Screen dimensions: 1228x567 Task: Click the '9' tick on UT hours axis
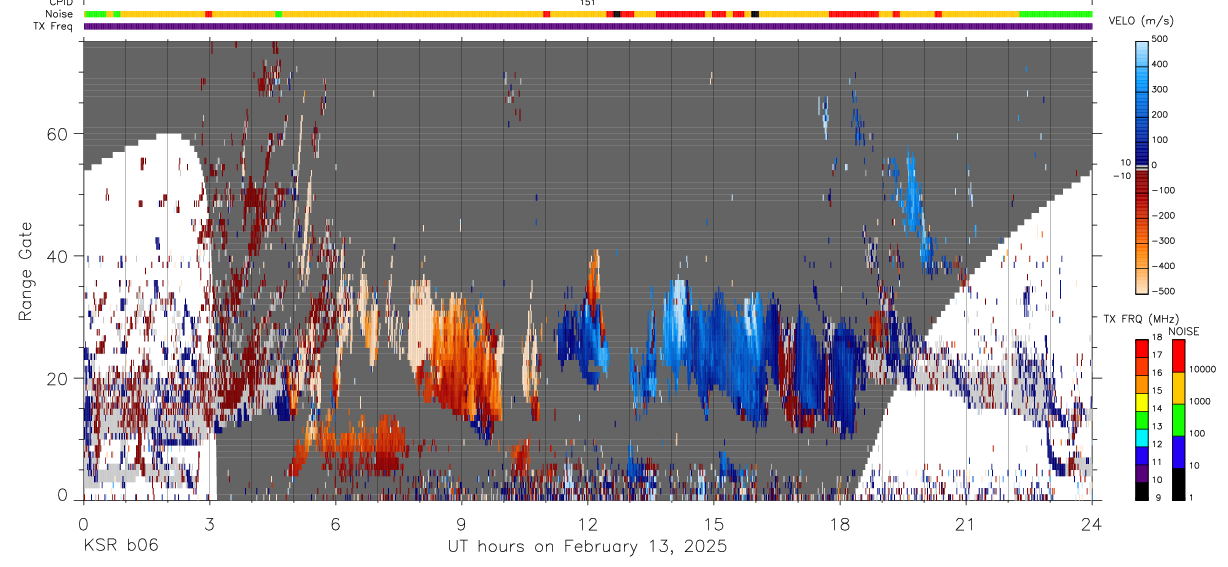click(x=462, y=525)
